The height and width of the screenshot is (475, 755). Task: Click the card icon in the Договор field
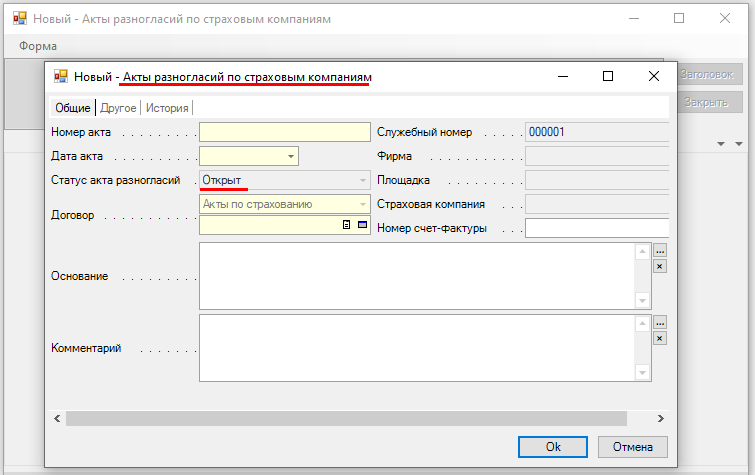click(361, 225)
